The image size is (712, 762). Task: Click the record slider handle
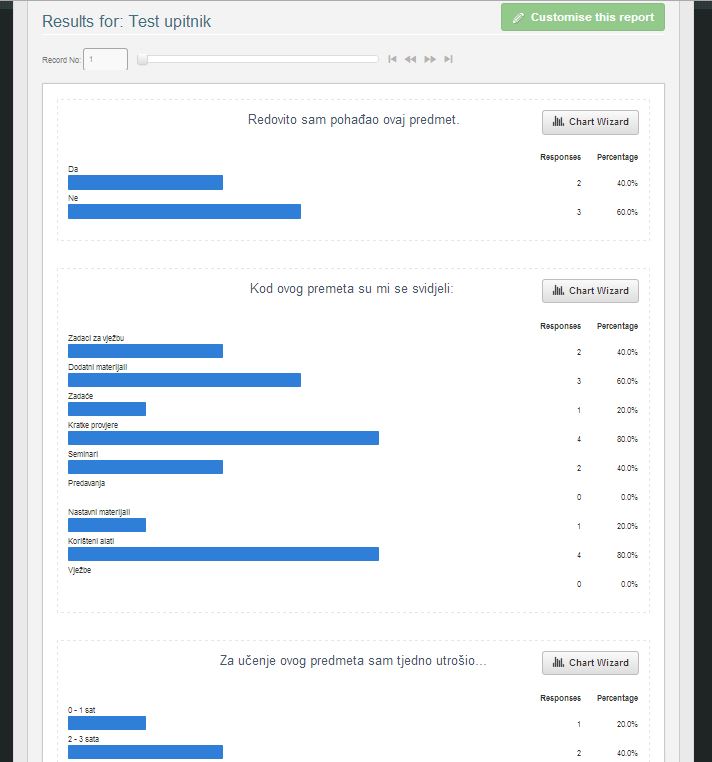pos(142,60)
